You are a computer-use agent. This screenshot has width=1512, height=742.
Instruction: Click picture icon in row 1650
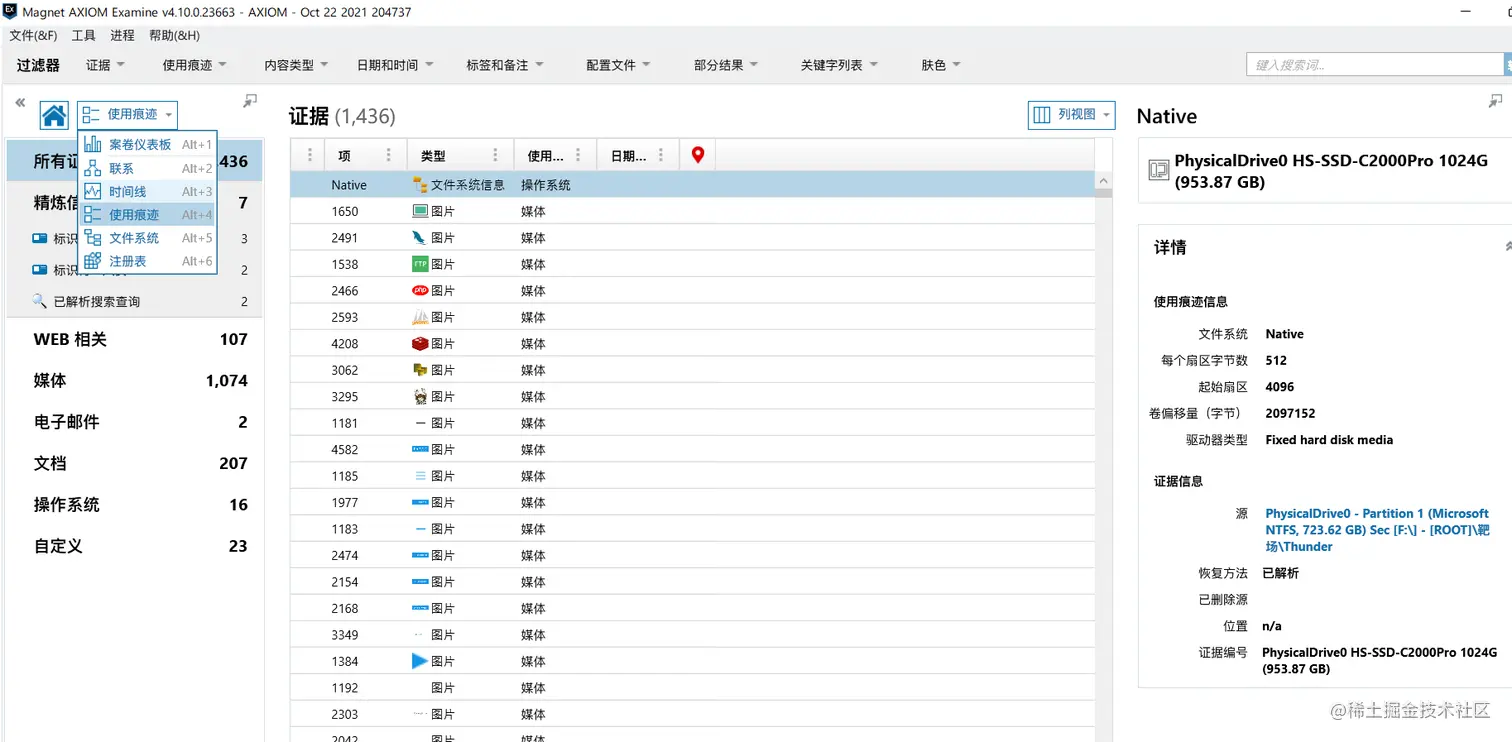click(x=420, y=211)
